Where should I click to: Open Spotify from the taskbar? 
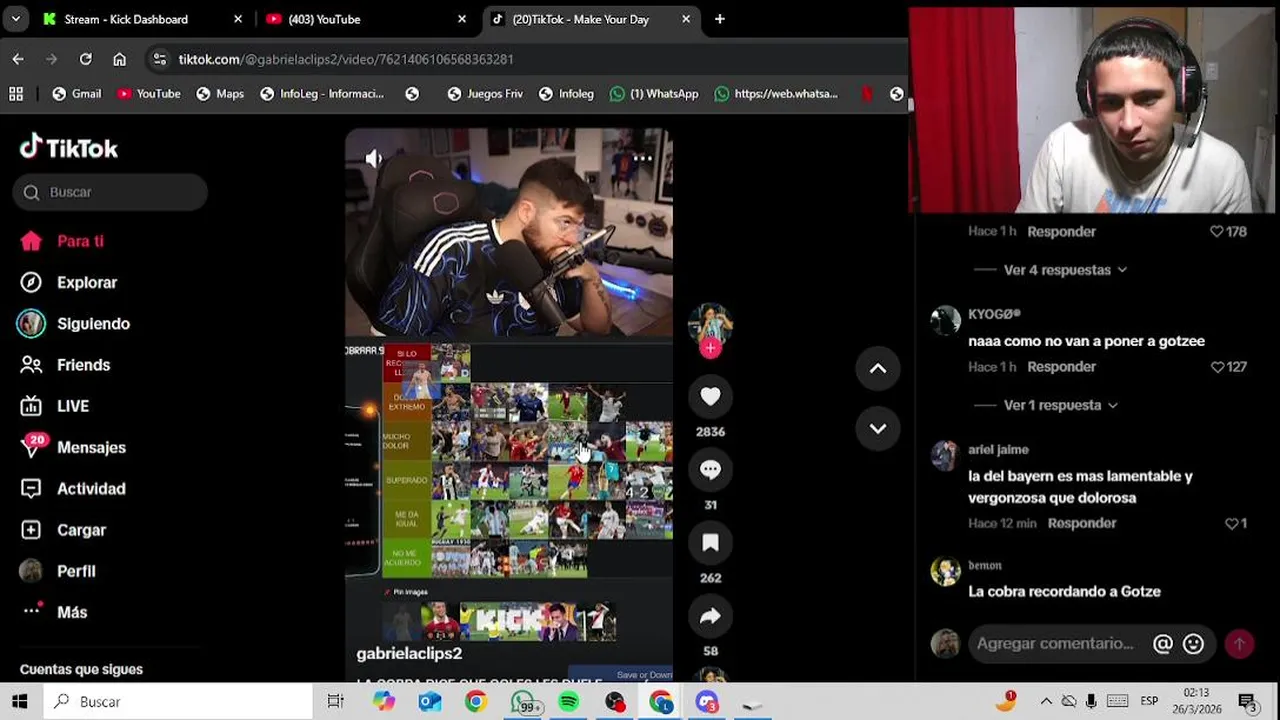(568, 702)
